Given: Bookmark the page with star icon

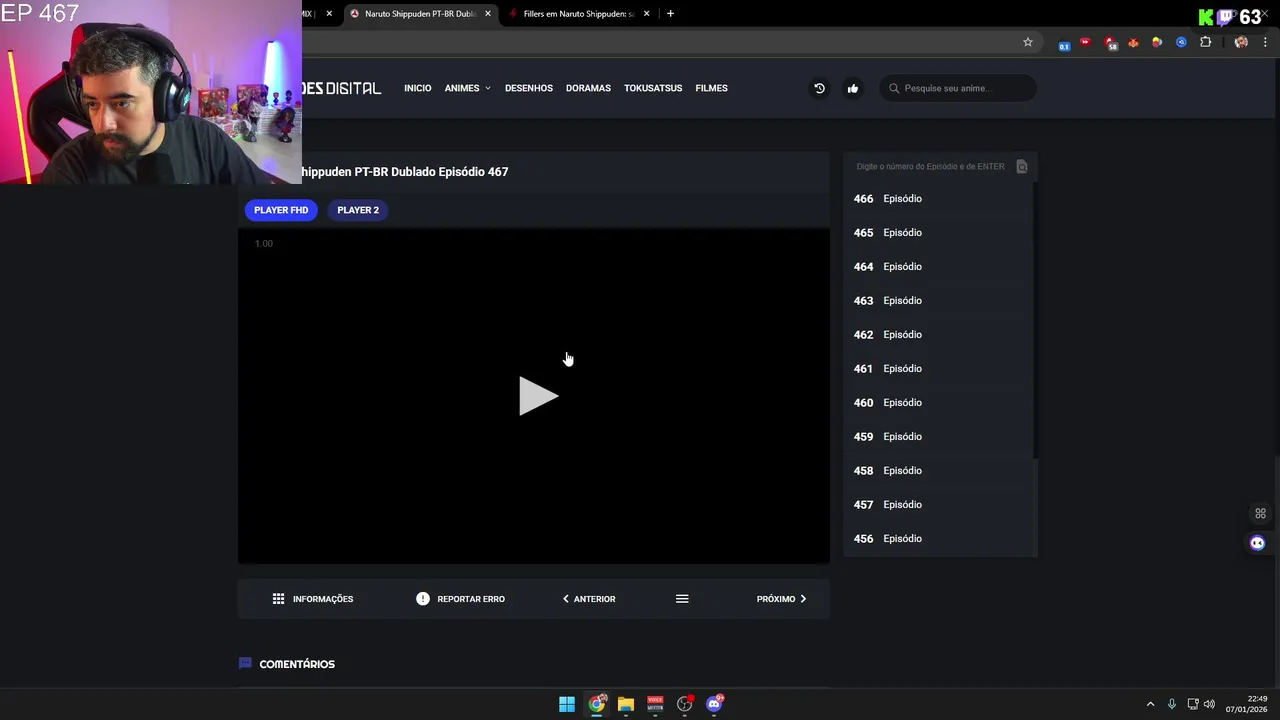Looking at the screenshot, I should coord(1027,42).
